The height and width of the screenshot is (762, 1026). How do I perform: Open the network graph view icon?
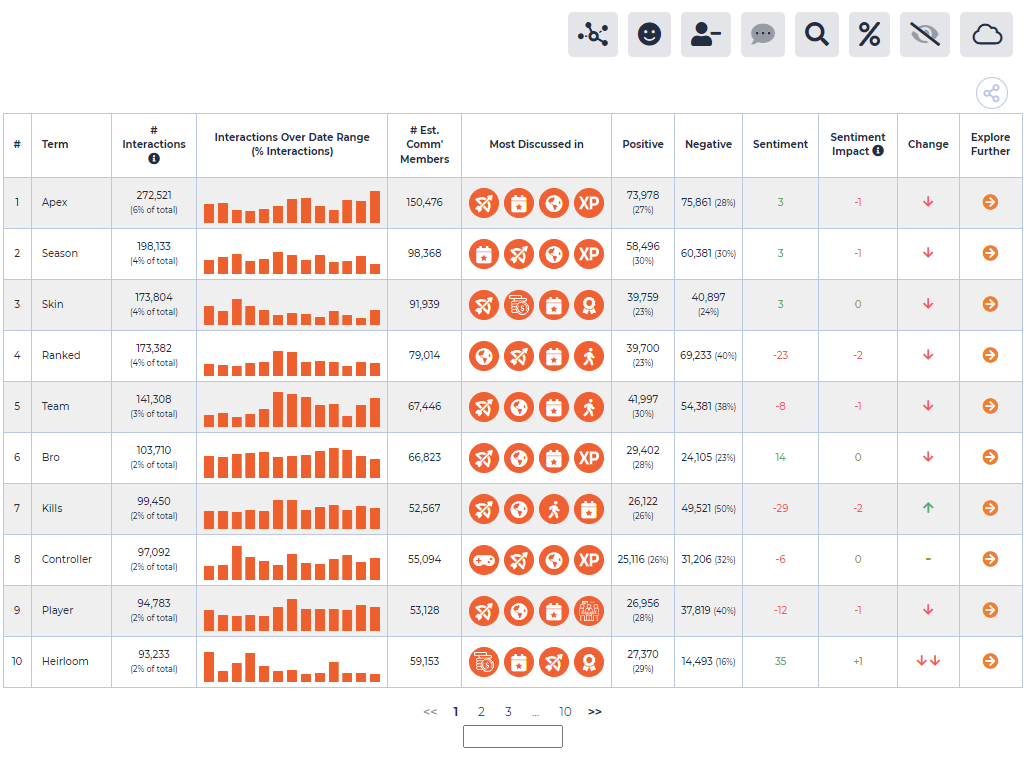(593, 35)
